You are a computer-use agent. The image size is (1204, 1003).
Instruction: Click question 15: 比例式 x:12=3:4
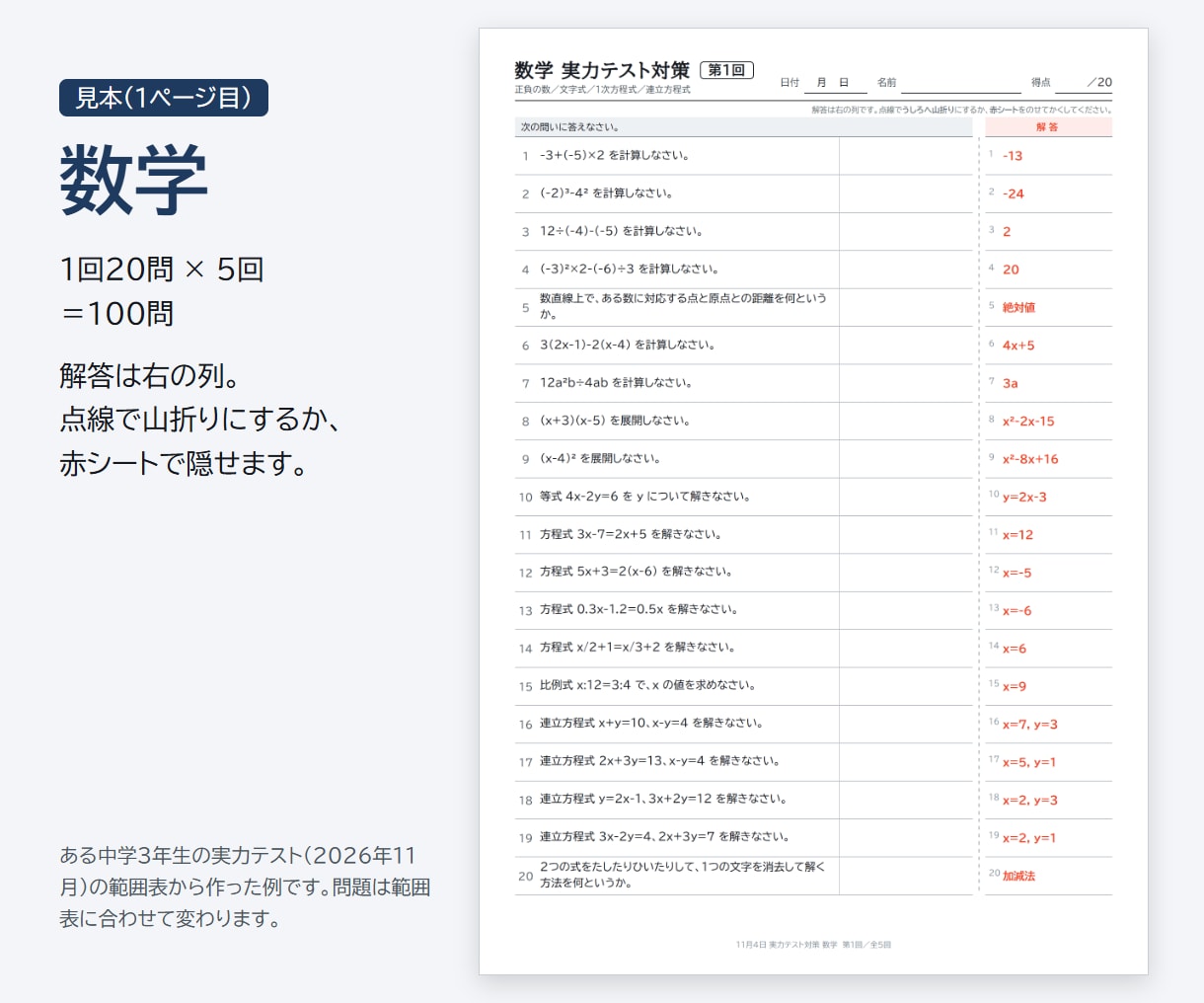[x=647, y=685]
